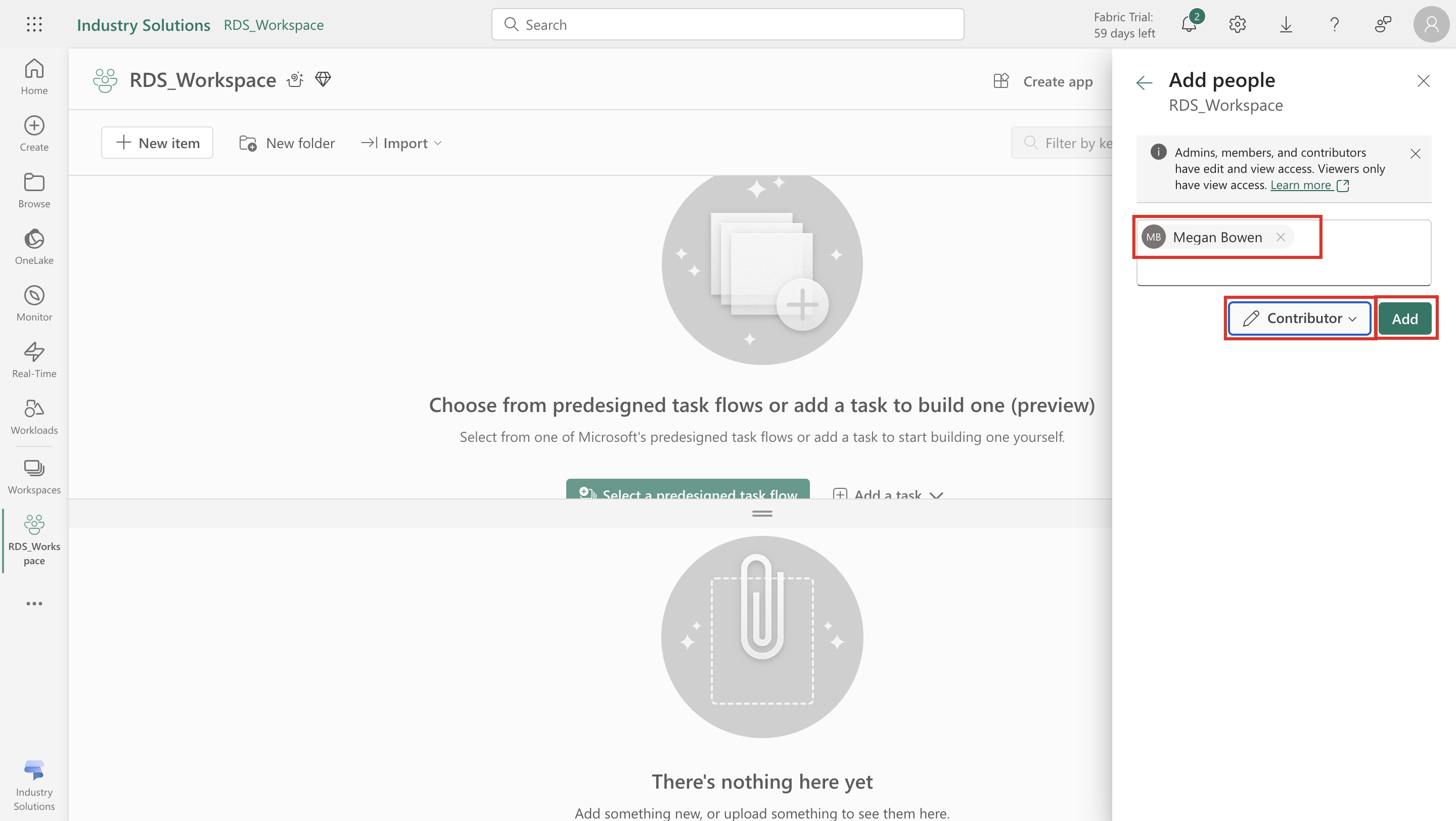Screen dimensions: 1456x821
Task: Open the downloads arrow icon
Action: [x=1286, y=24]
